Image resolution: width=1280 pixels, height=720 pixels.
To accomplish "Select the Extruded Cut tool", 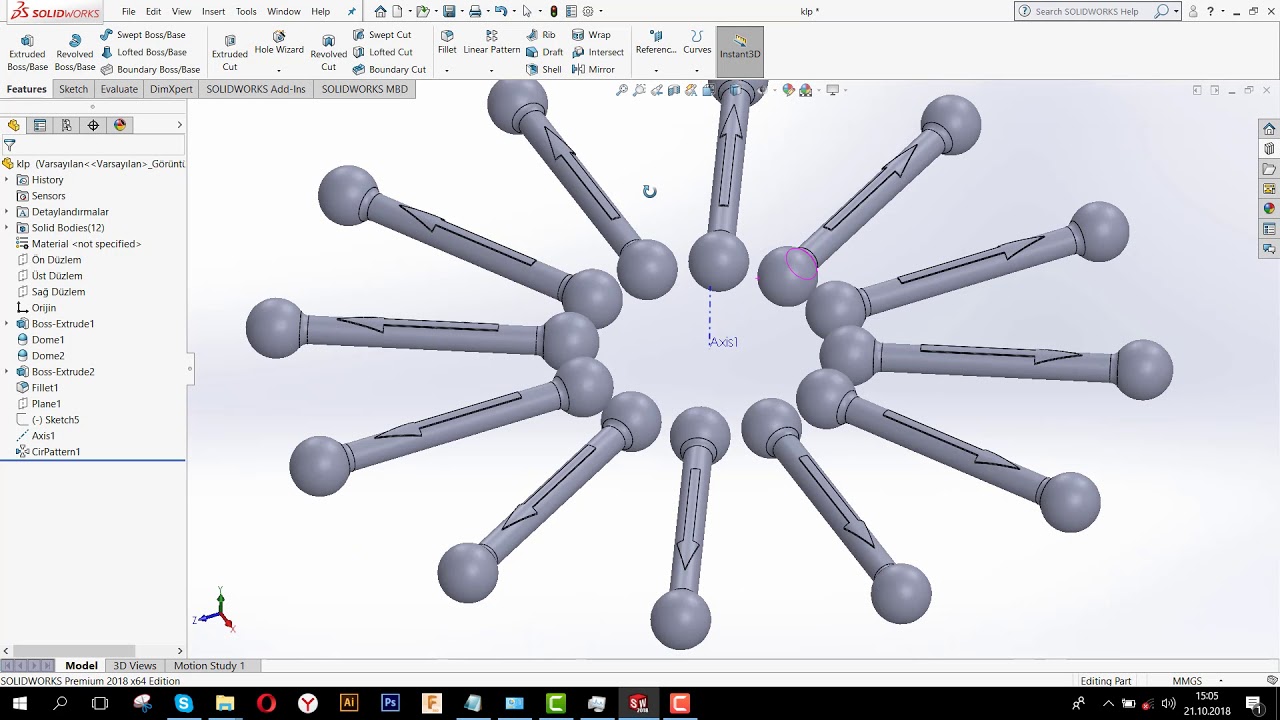I will pos(229,52).
